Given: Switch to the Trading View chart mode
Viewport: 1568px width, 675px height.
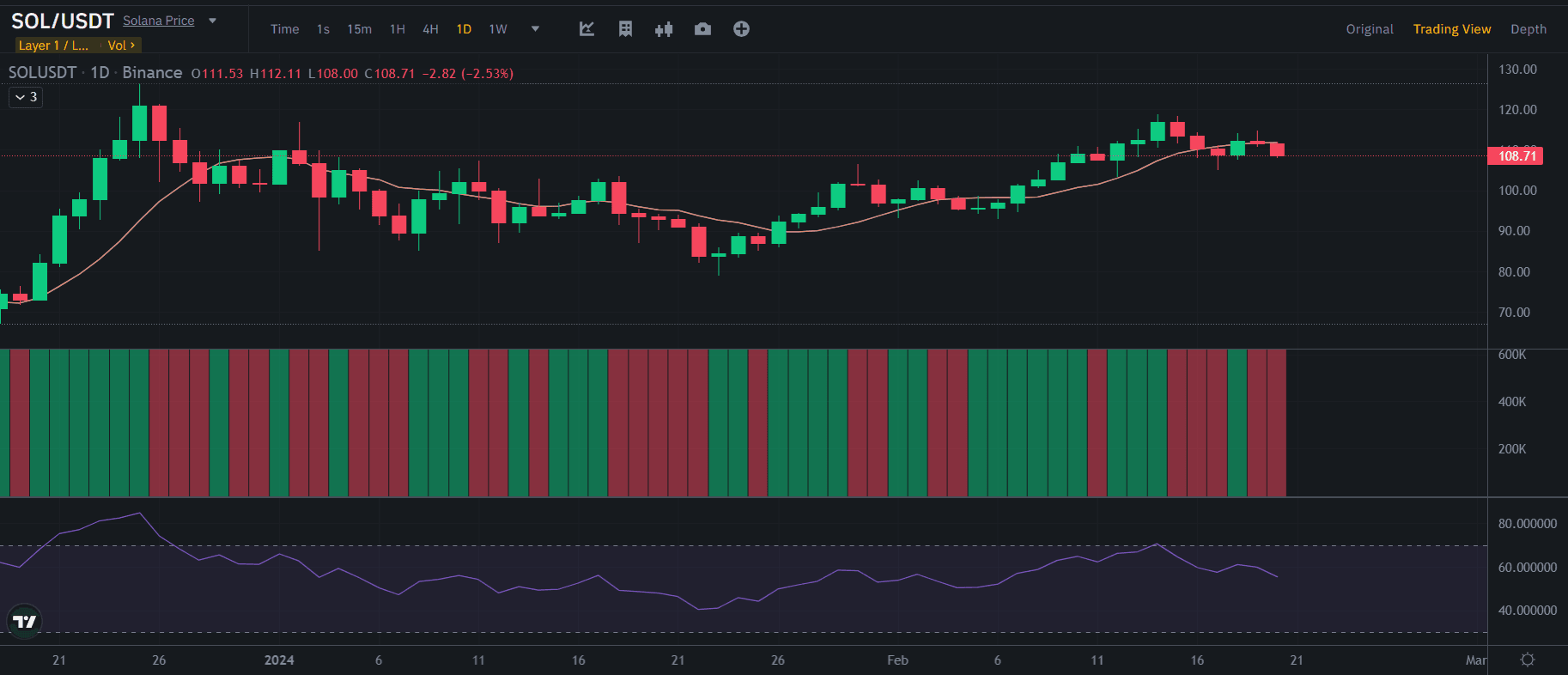Looking at the screenshot, I should point(1451,29).
